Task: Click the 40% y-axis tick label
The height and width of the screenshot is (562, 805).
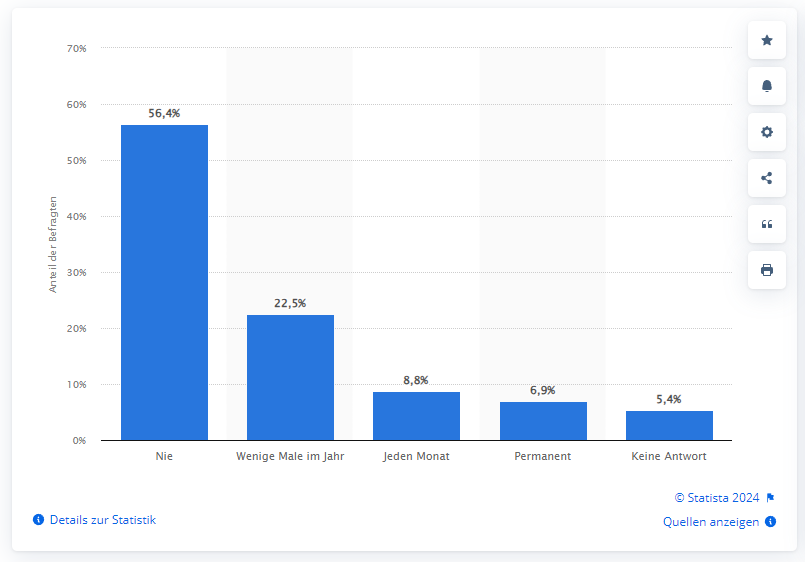Action: [x=76, y=216]
